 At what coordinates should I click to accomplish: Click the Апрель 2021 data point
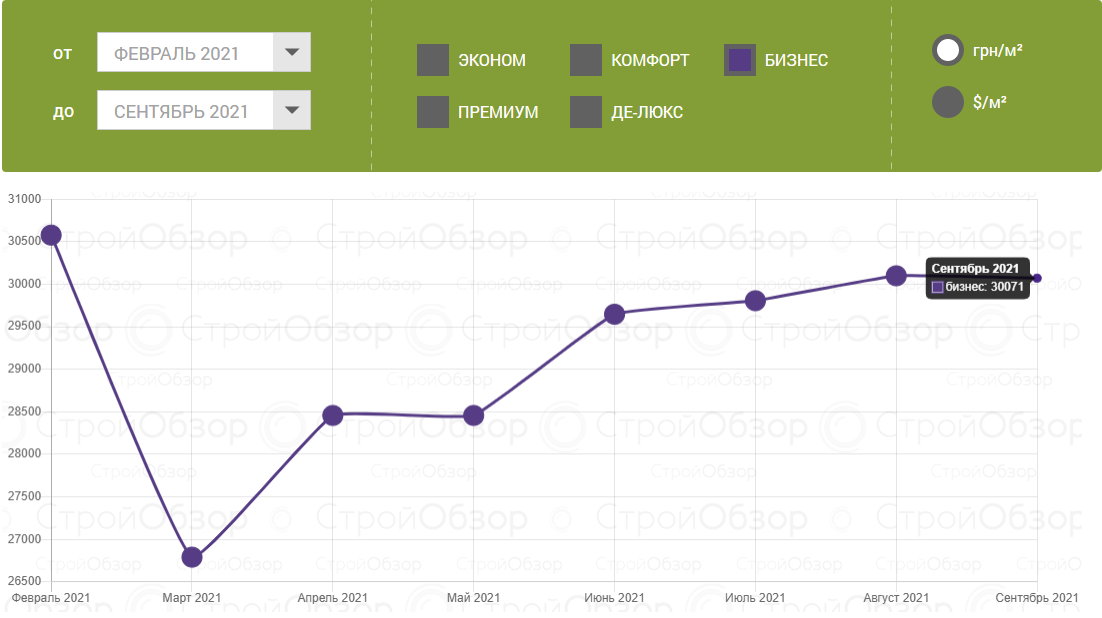(333, 415)
